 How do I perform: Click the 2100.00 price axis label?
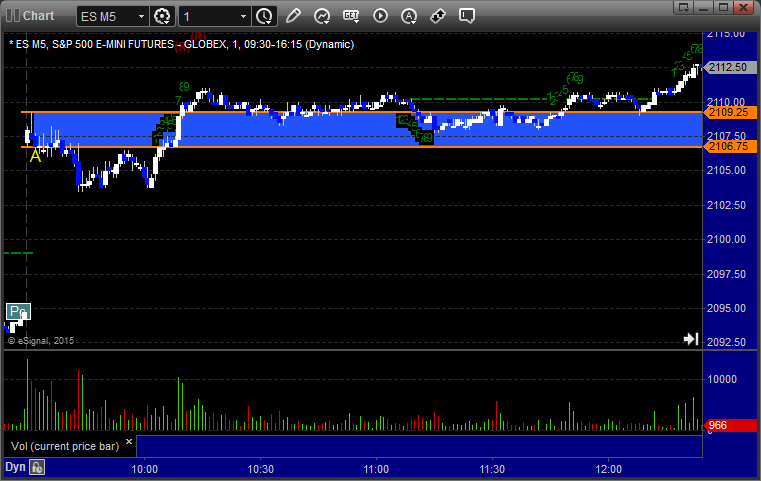727,239
